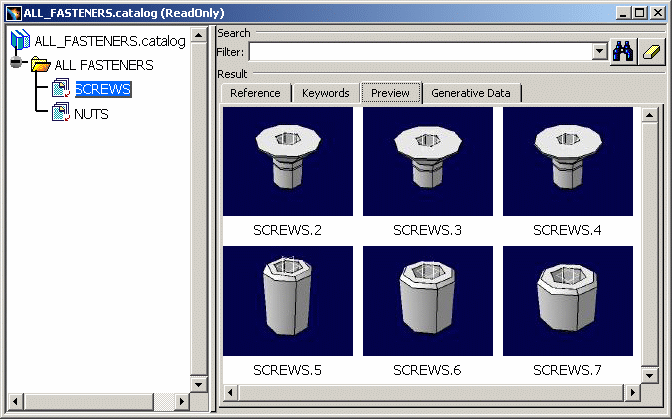Click the eraser clear-filter icon
The image size is (672, 420).
tap(651, 52)
